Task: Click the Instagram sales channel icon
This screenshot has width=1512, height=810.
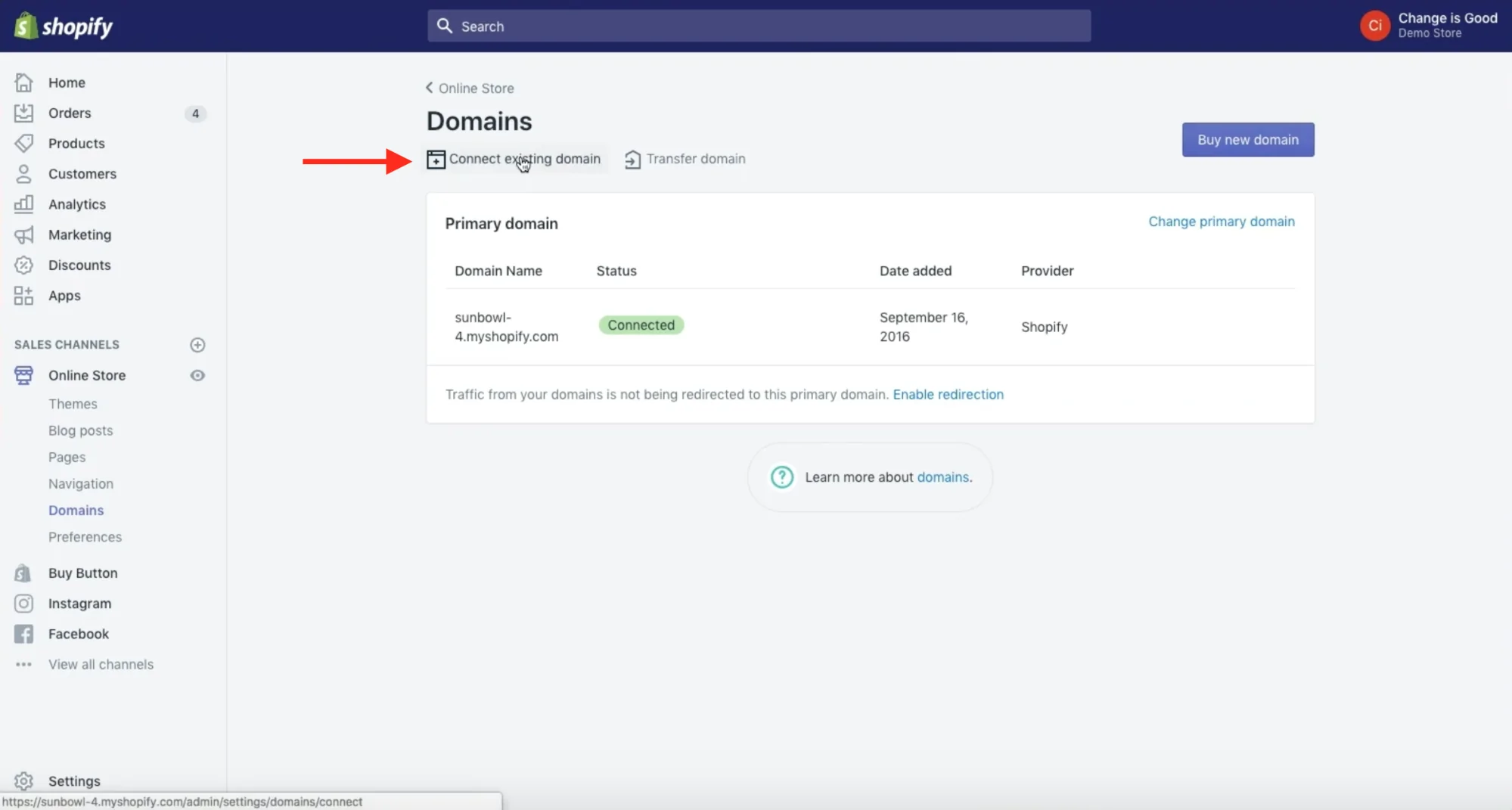Action: (x=23, y=604)
